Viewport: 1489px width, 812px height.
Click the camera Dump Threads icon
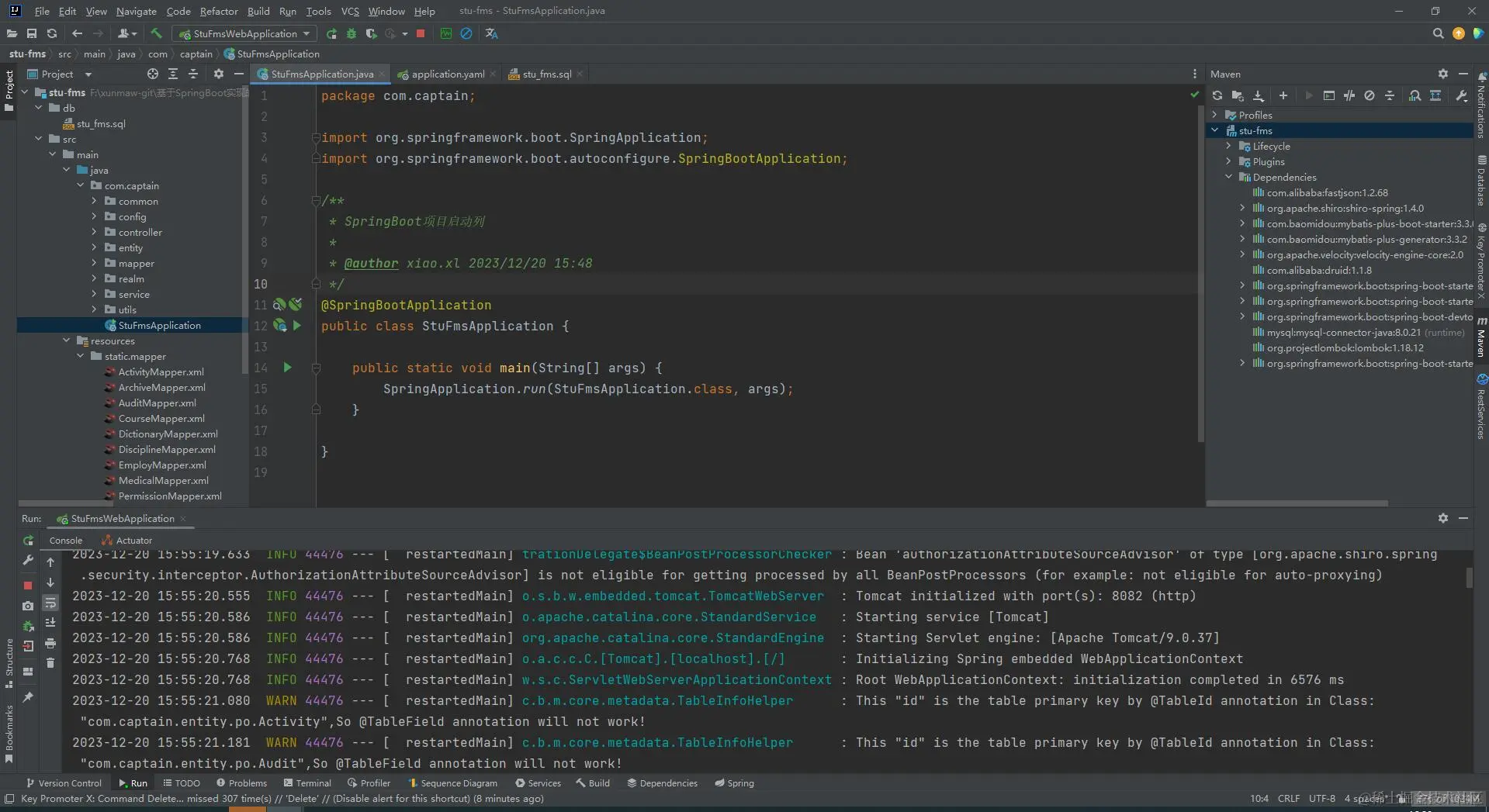click(28, 606)
